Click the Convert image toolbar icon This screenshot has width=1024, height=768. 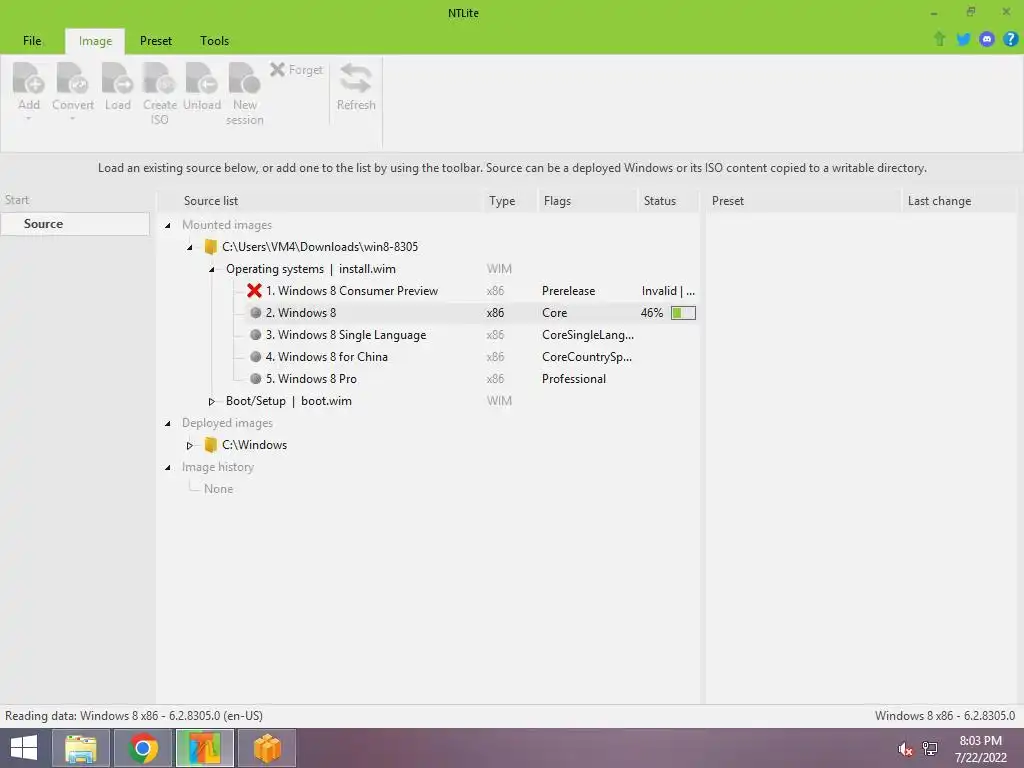click(x=72, y=79)
